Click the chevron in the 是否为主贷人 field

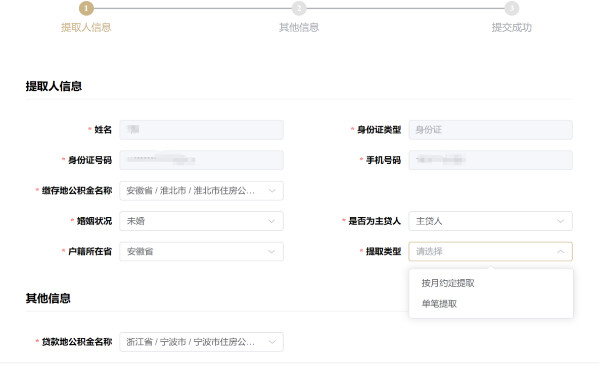(561, 221)
